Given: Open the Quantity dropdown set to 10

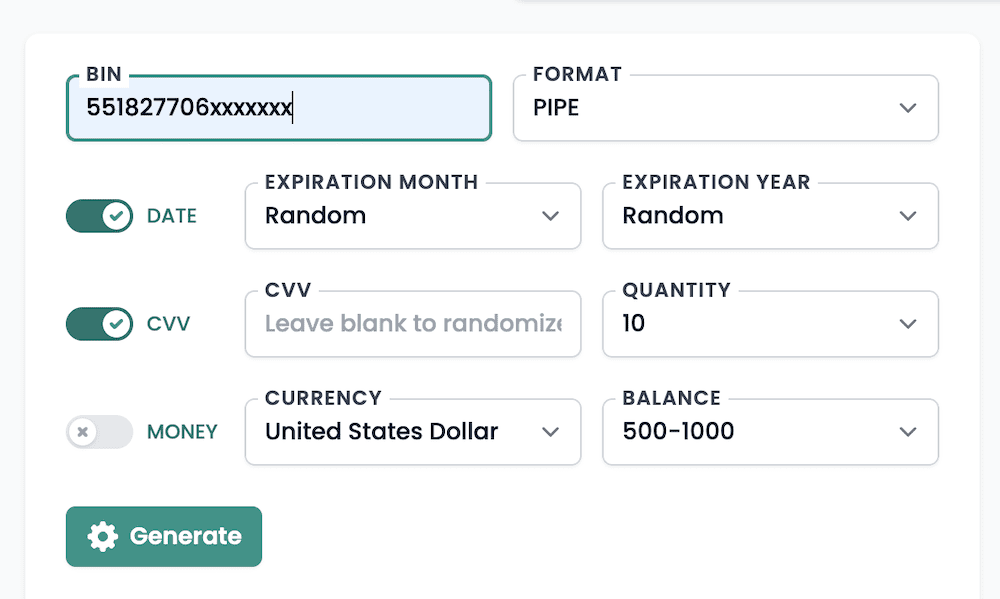Looking at the screenshot, I should (x=770, y=324).
